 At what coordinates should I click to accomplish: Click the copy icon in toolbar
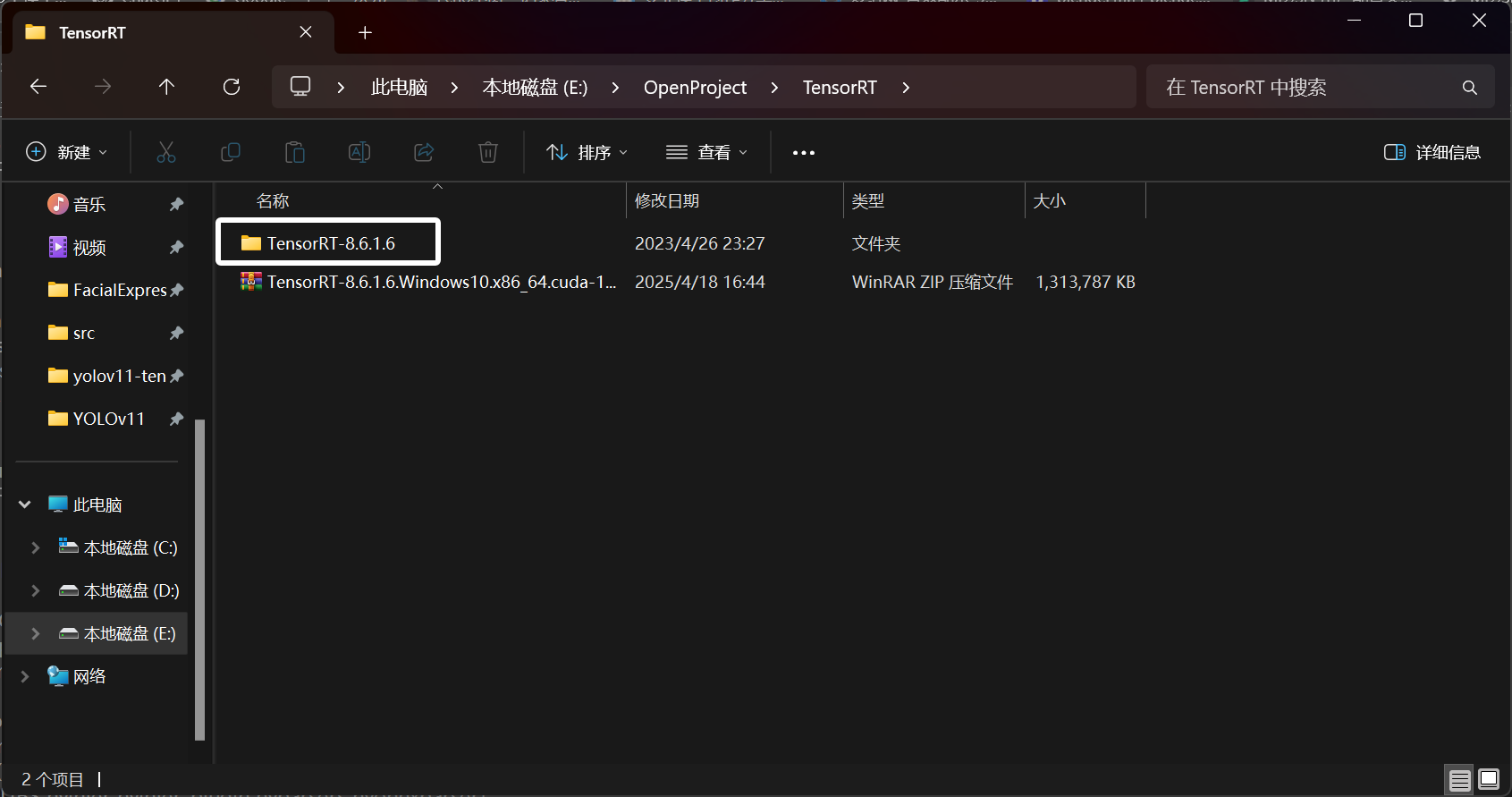tap(231, 152)
